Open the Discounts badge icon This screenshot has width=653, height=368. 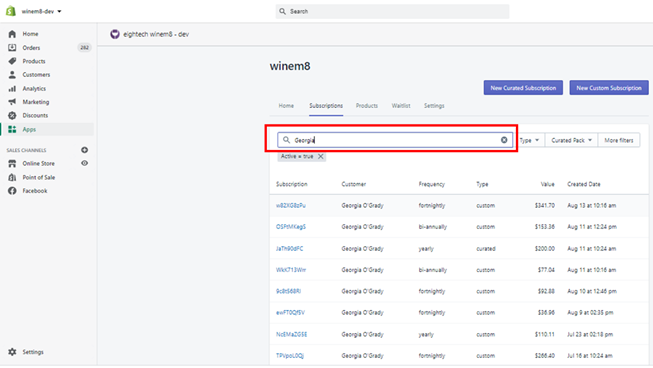[x=12, y=115]
